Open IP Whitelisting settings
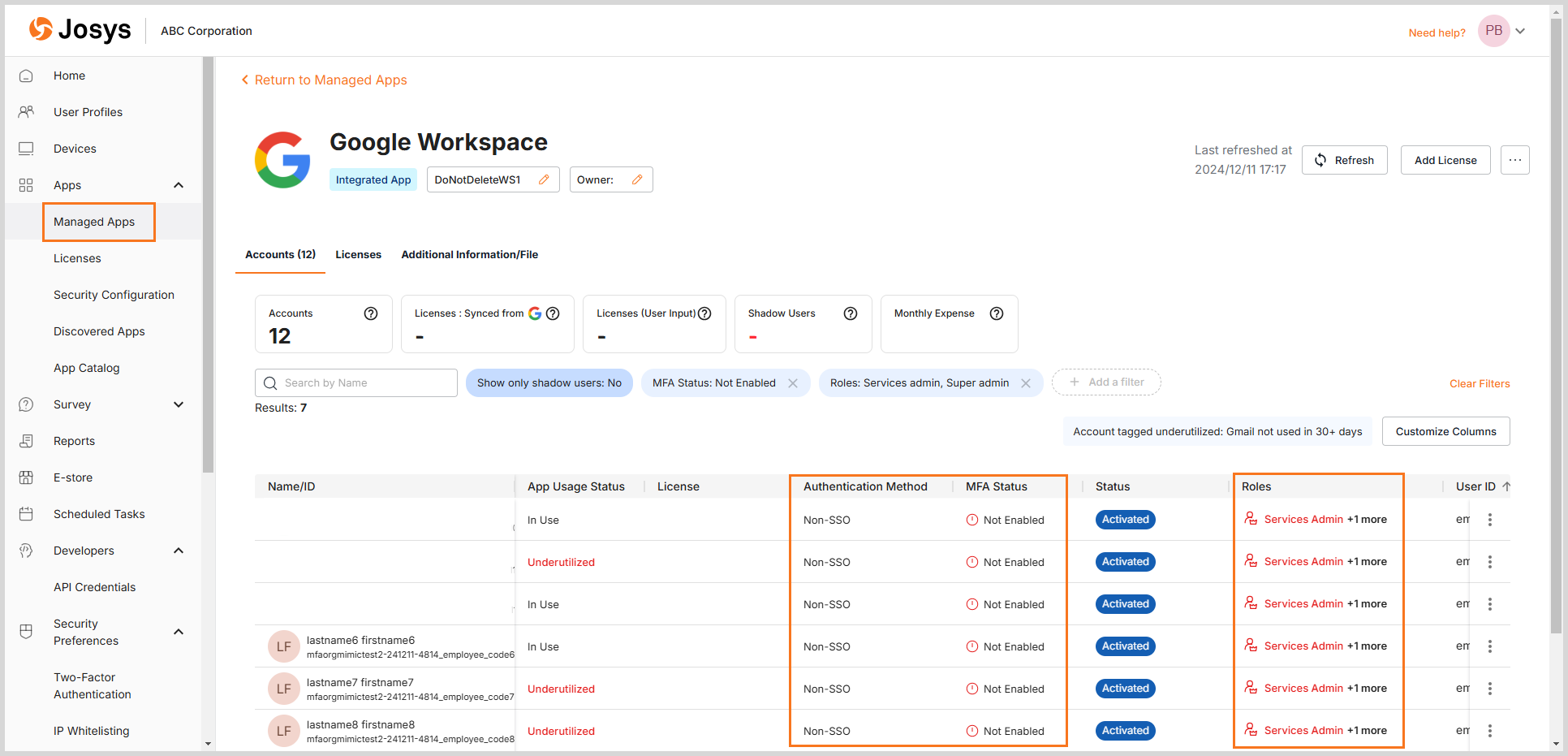This screenshot has height=756, width=1568. pyautogui.click(x=91, y=731)
